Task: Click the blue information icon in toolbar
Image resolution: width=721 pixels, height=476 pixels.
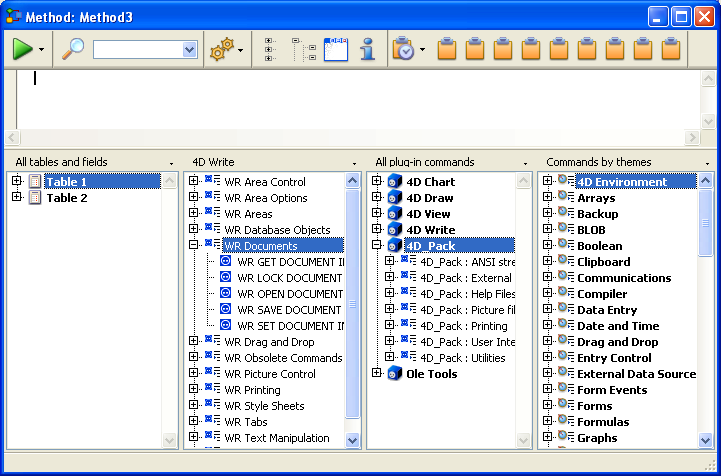Action: [367, 49]
